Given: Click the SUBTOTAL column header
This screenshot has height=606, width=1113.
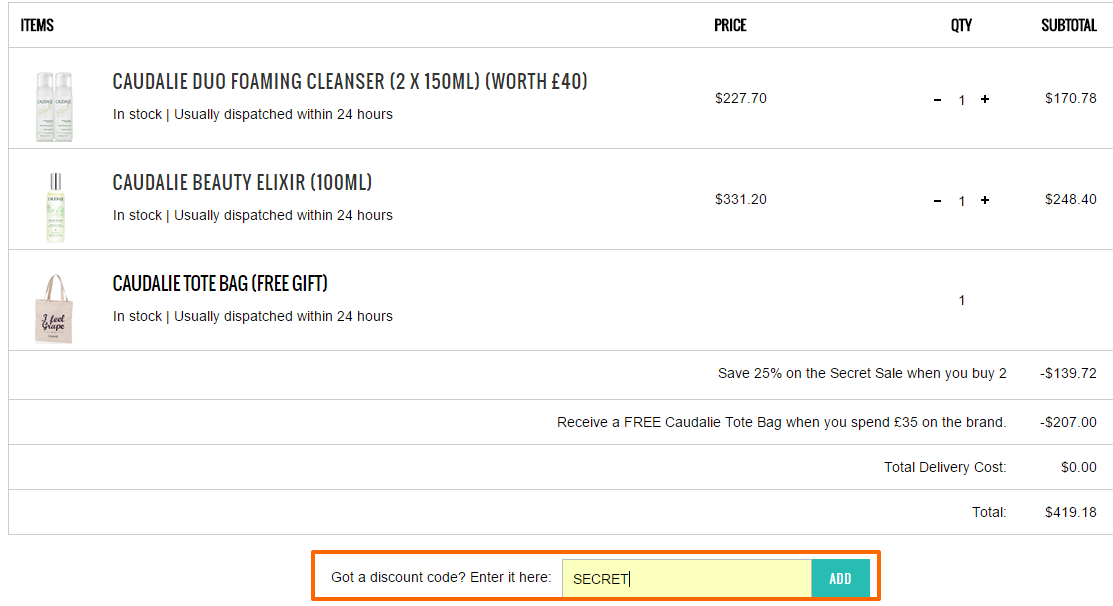Looking at the screenshot, I should [x=1069, y=26].
